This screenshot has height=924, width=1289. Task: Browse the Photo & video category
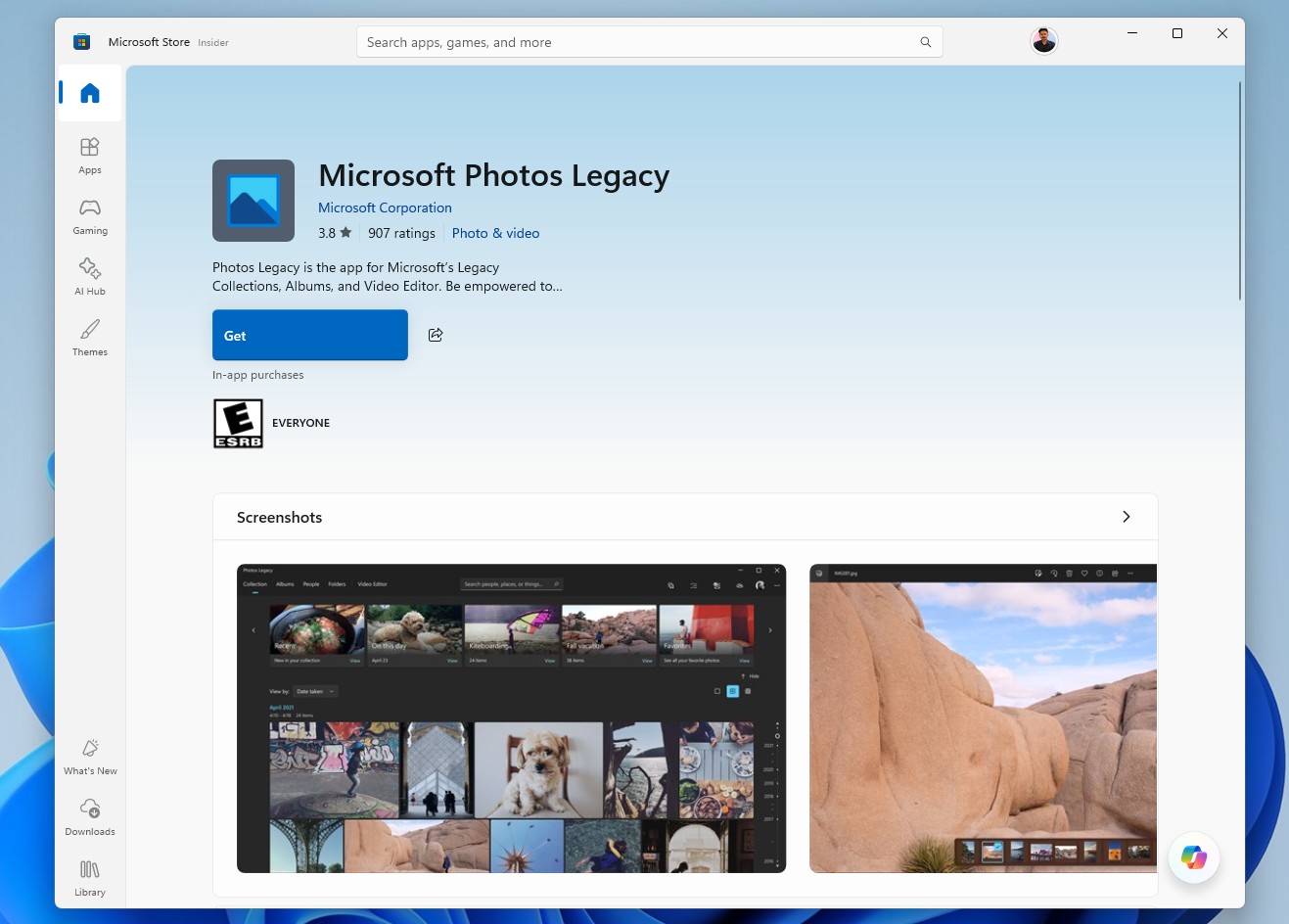[495, 233]
